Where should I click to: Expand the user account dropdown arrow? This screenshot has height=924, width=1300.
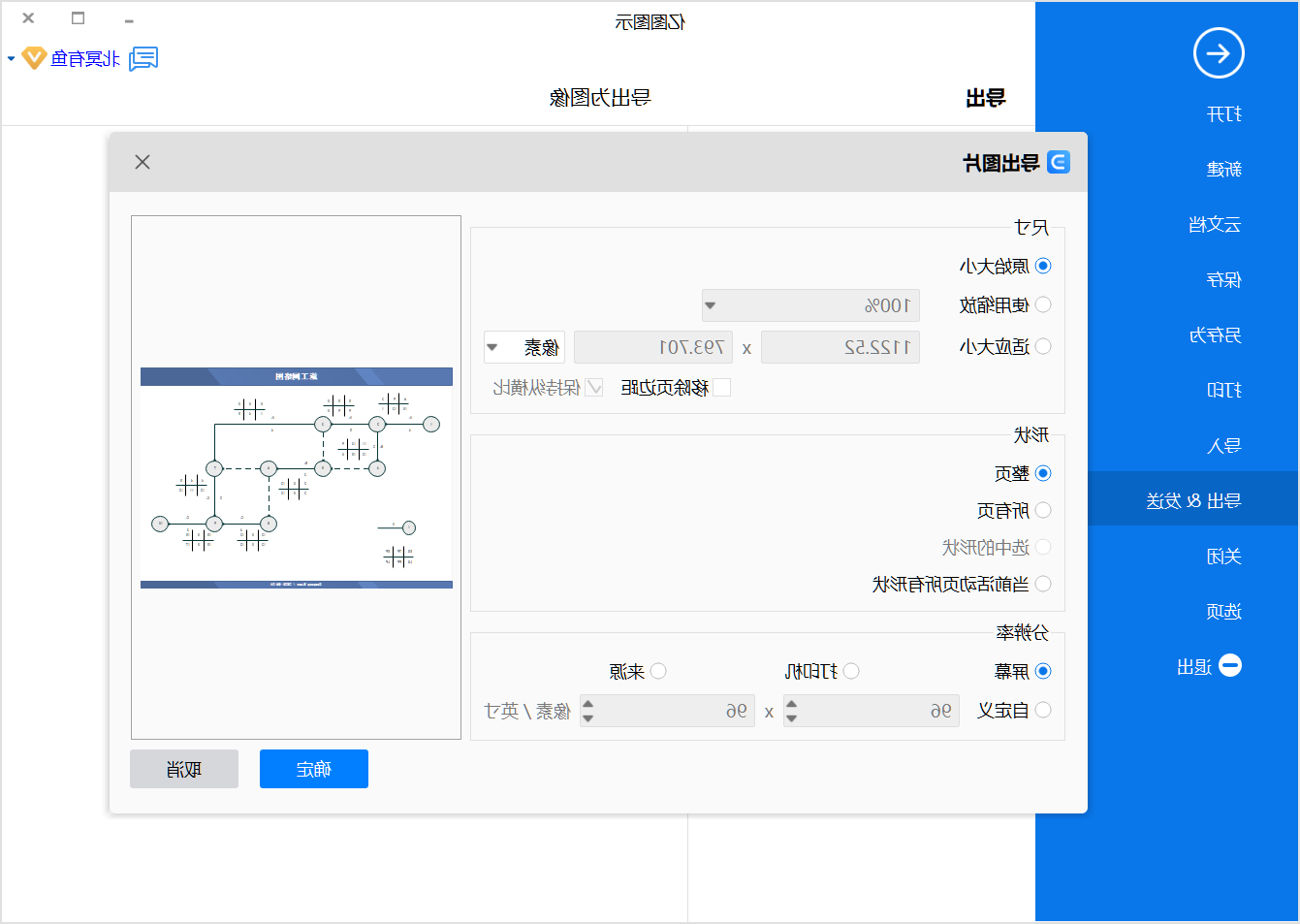12,59
